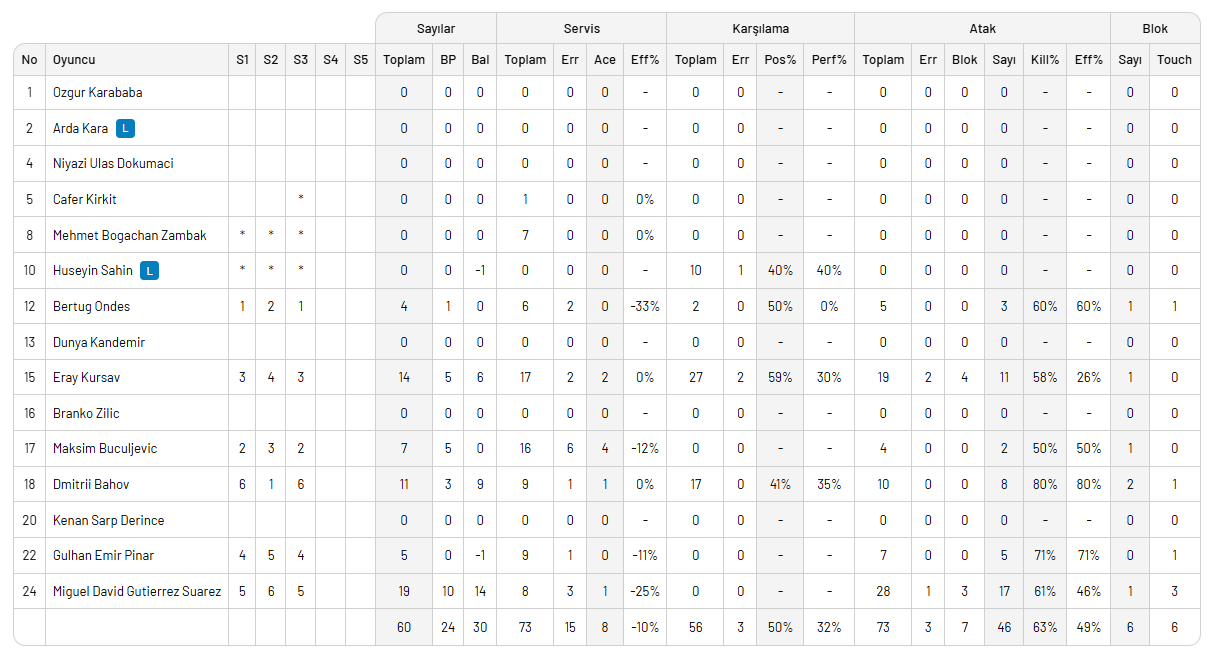1214x658 pixels.
Task: Click the Oyuncu column header
Action: [74, 60]
